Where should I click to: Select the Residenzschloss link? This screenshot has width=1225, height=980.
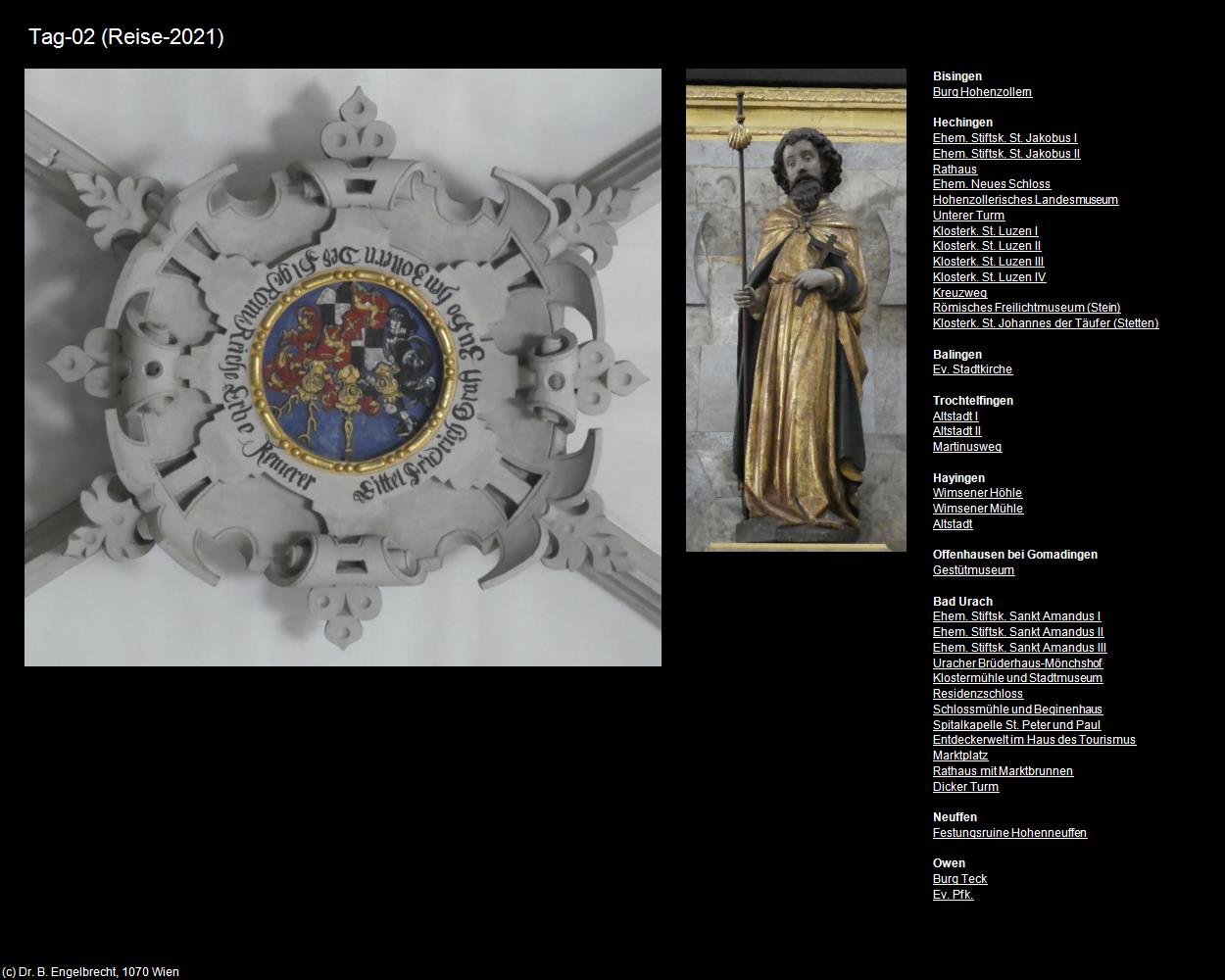pos(978,694)
